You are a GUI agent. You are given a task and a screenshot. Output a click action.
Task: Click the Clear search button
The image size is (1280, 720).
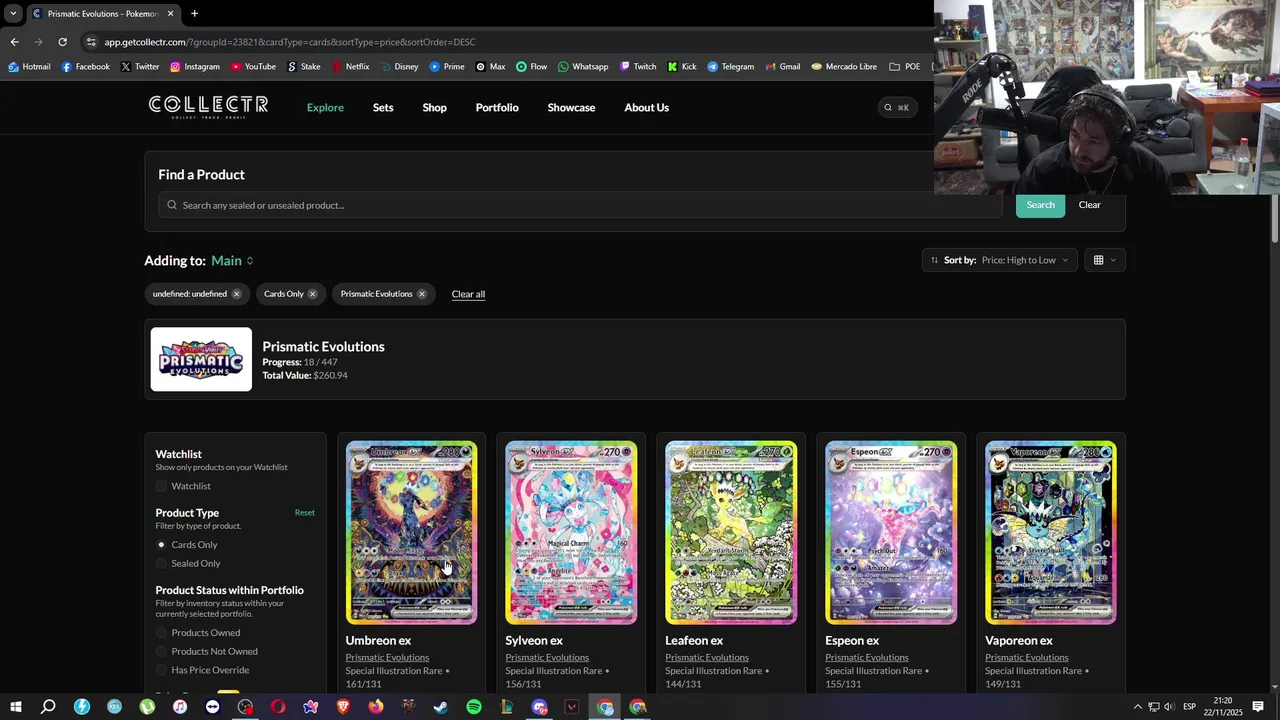coord(1089,205)
